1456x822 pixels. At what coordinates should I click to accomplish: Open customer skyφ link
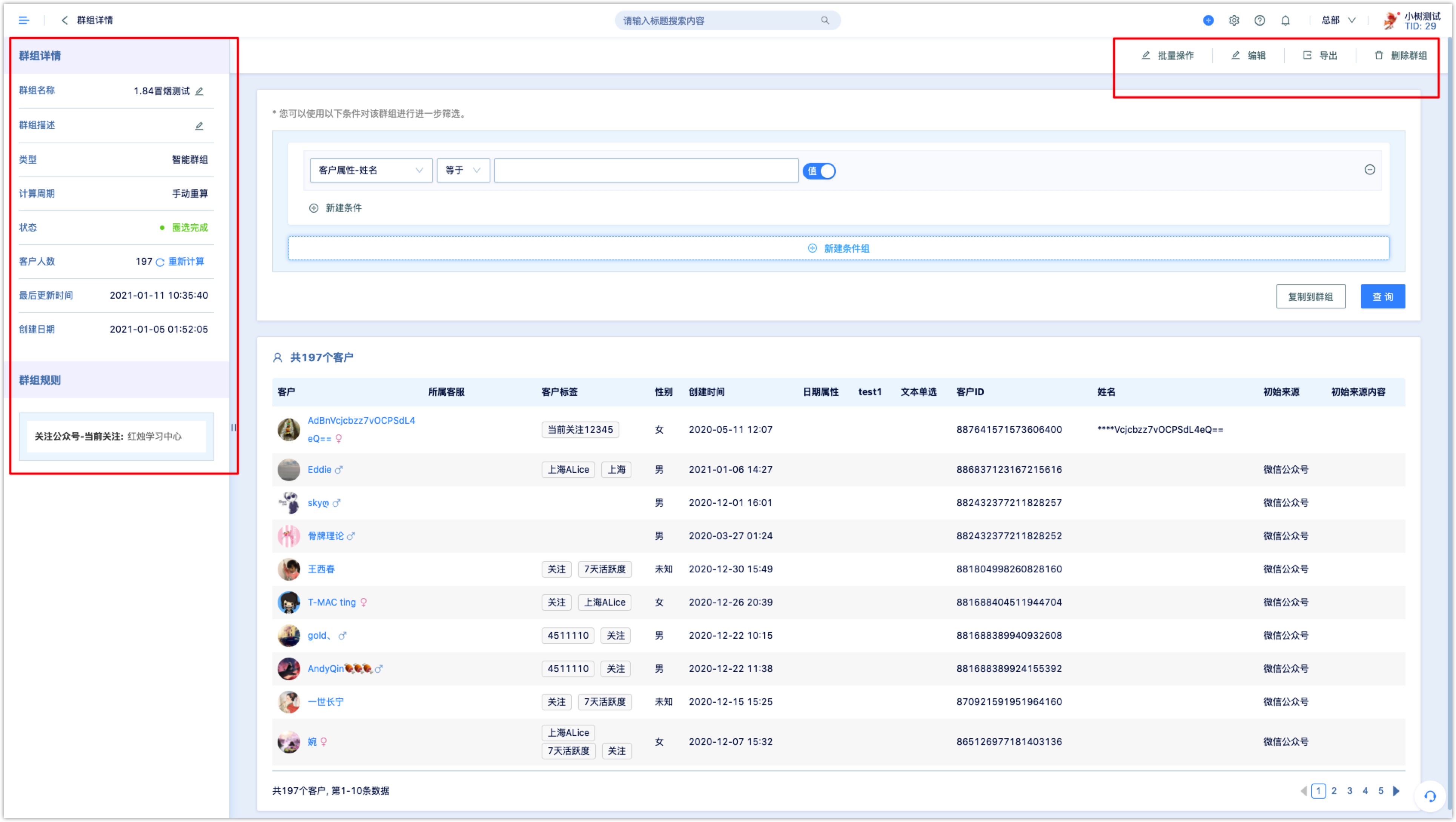pyautogui.click(x=318, y=503)
